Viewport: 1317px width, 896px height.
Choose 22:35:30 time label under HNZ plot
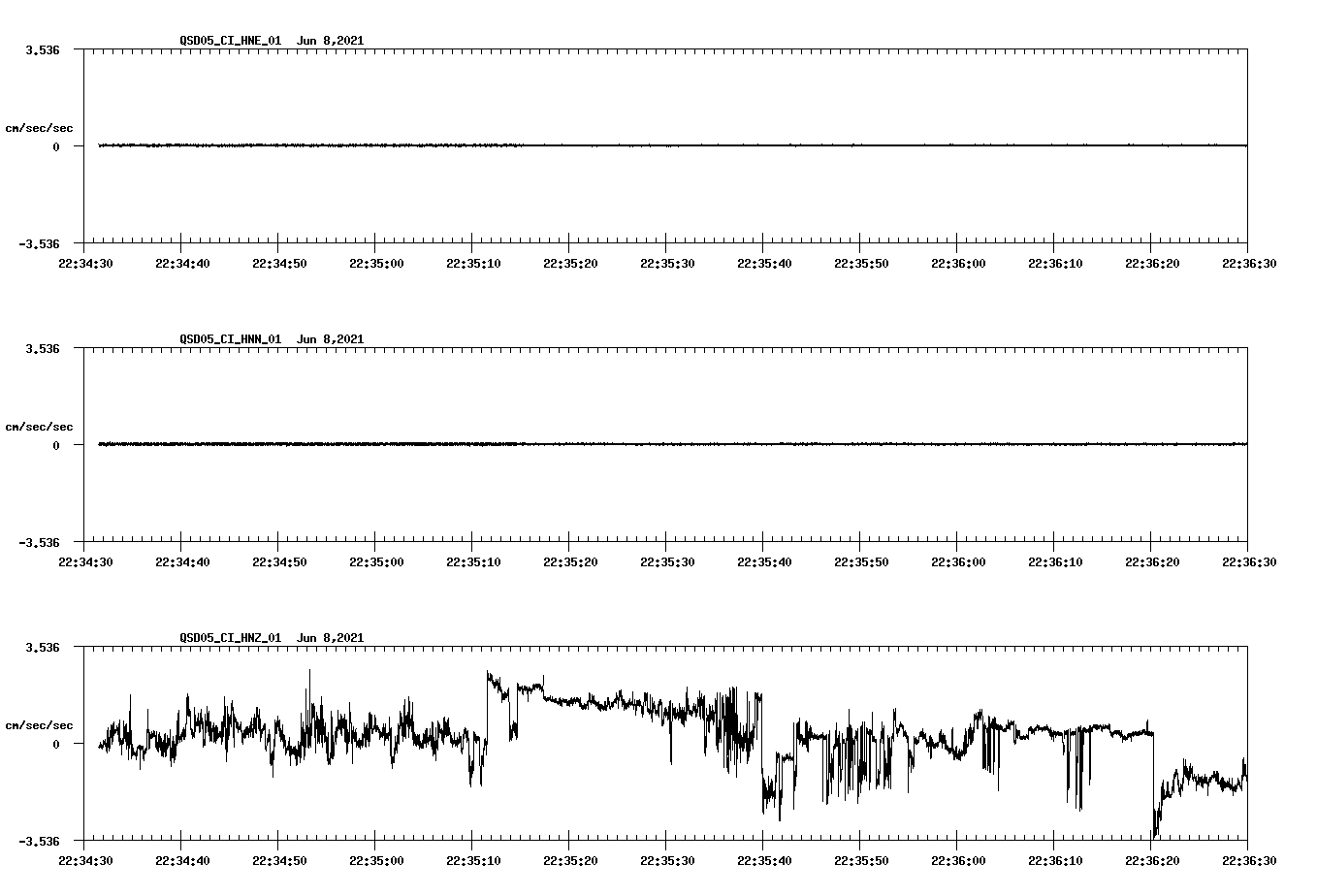[667, 861]
